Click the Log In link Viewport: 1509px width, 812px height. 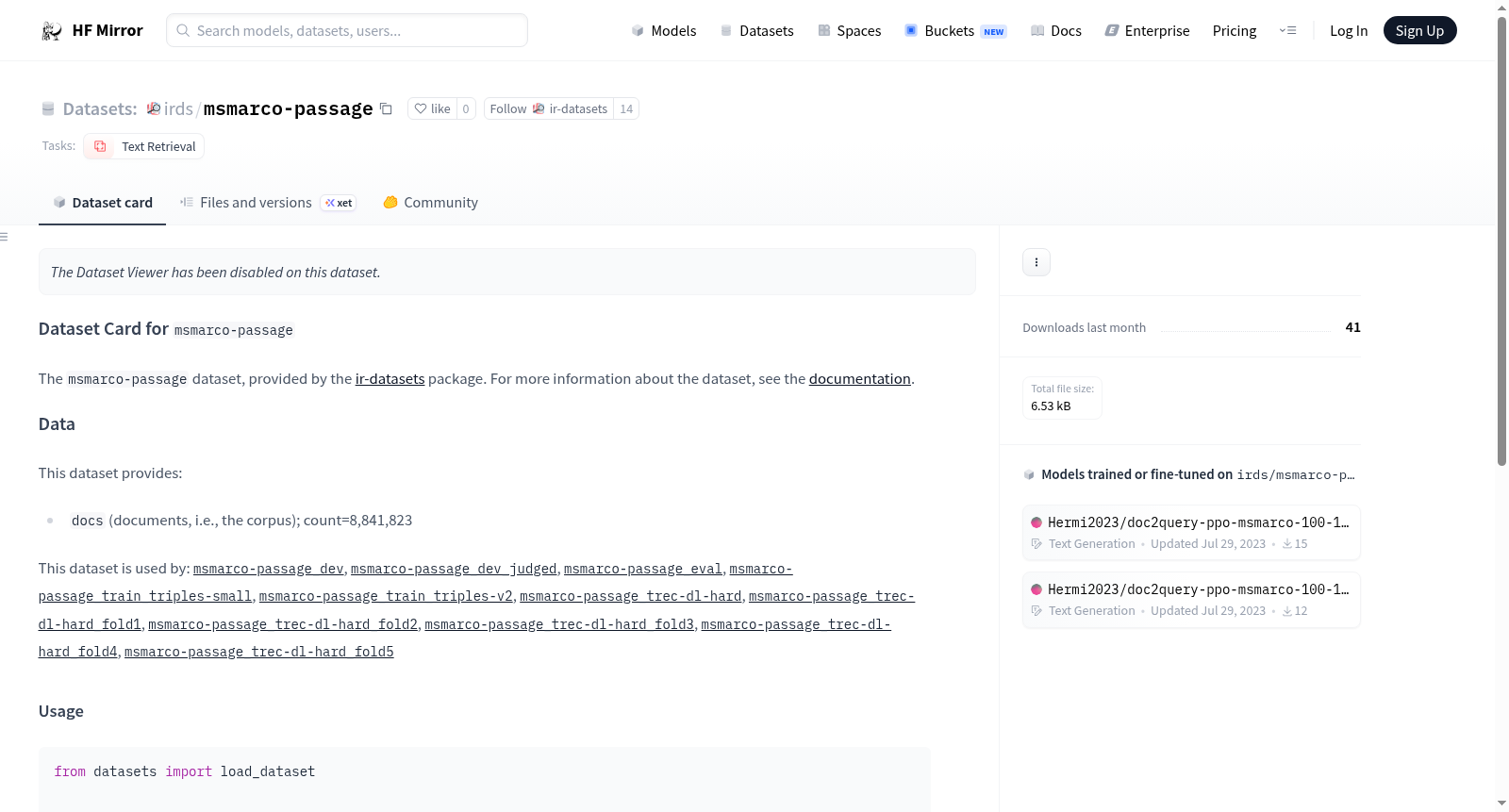tap(1349, 30)
